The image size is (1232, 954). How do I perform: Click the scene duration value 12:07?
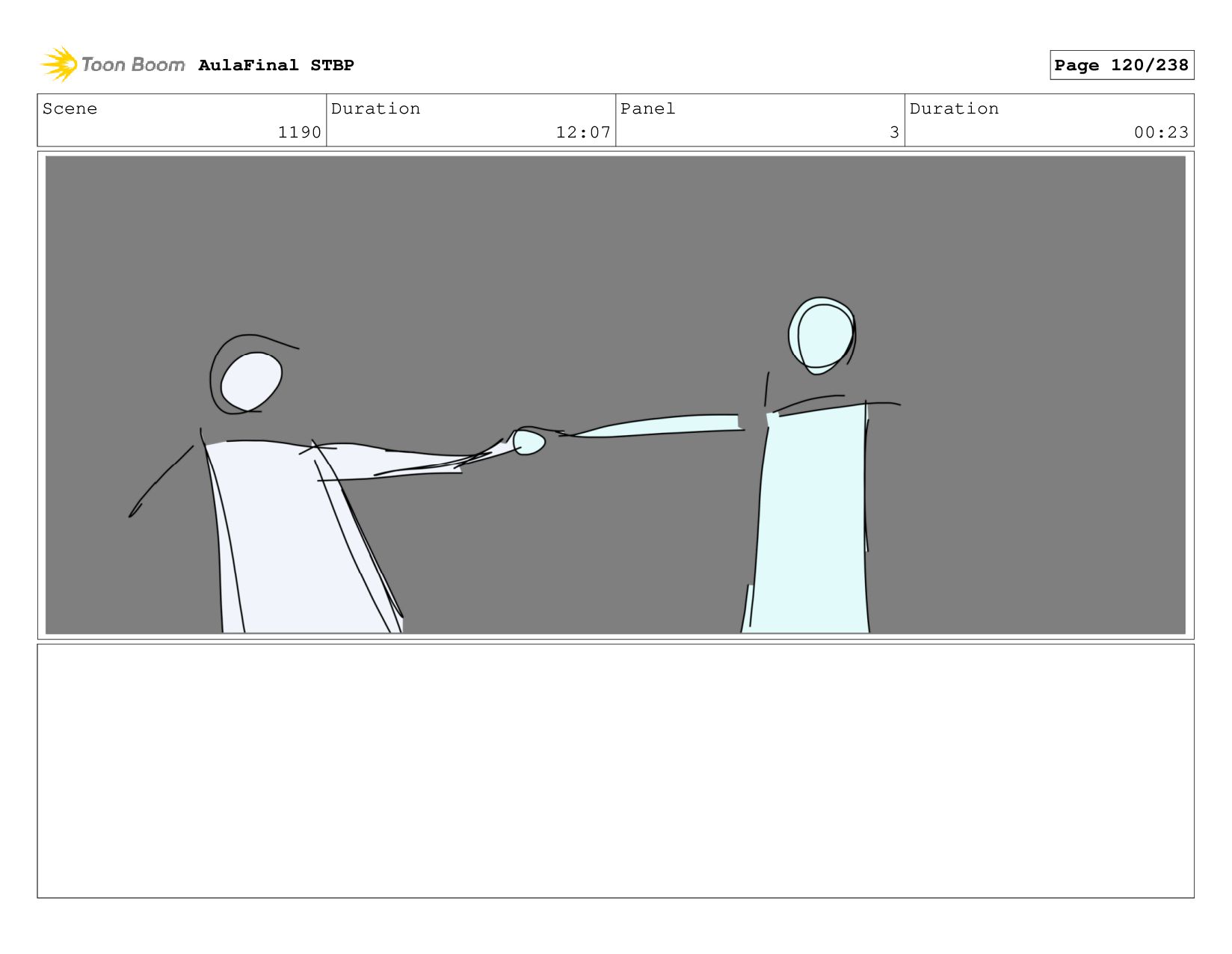(583, 132)
